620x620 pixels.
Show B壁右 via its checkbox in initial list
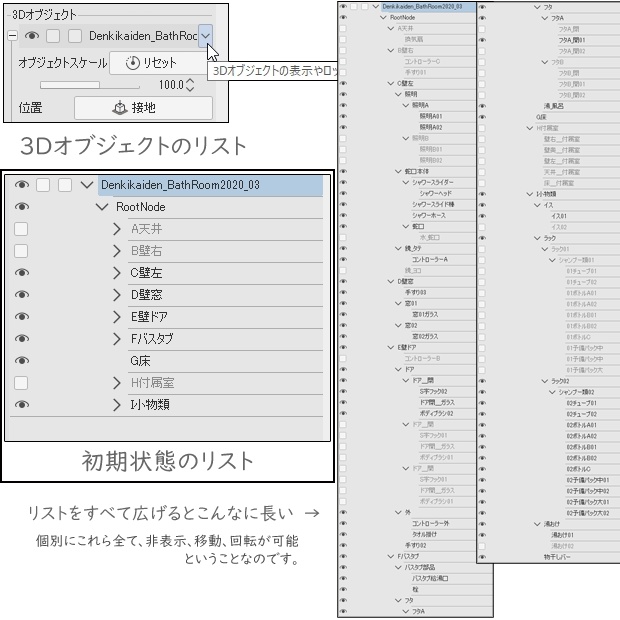point(21,251)
